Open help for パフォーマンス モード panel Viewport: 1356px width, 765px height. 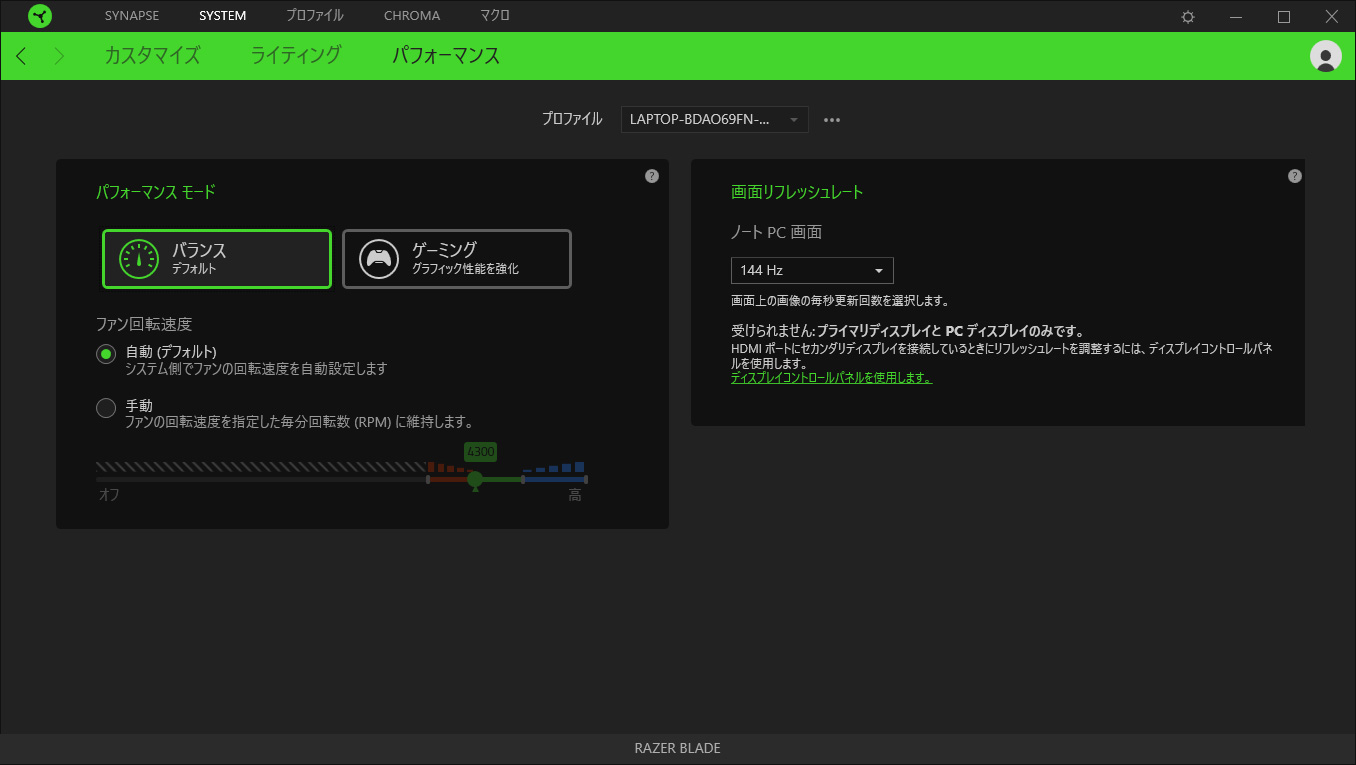[652, 176]
